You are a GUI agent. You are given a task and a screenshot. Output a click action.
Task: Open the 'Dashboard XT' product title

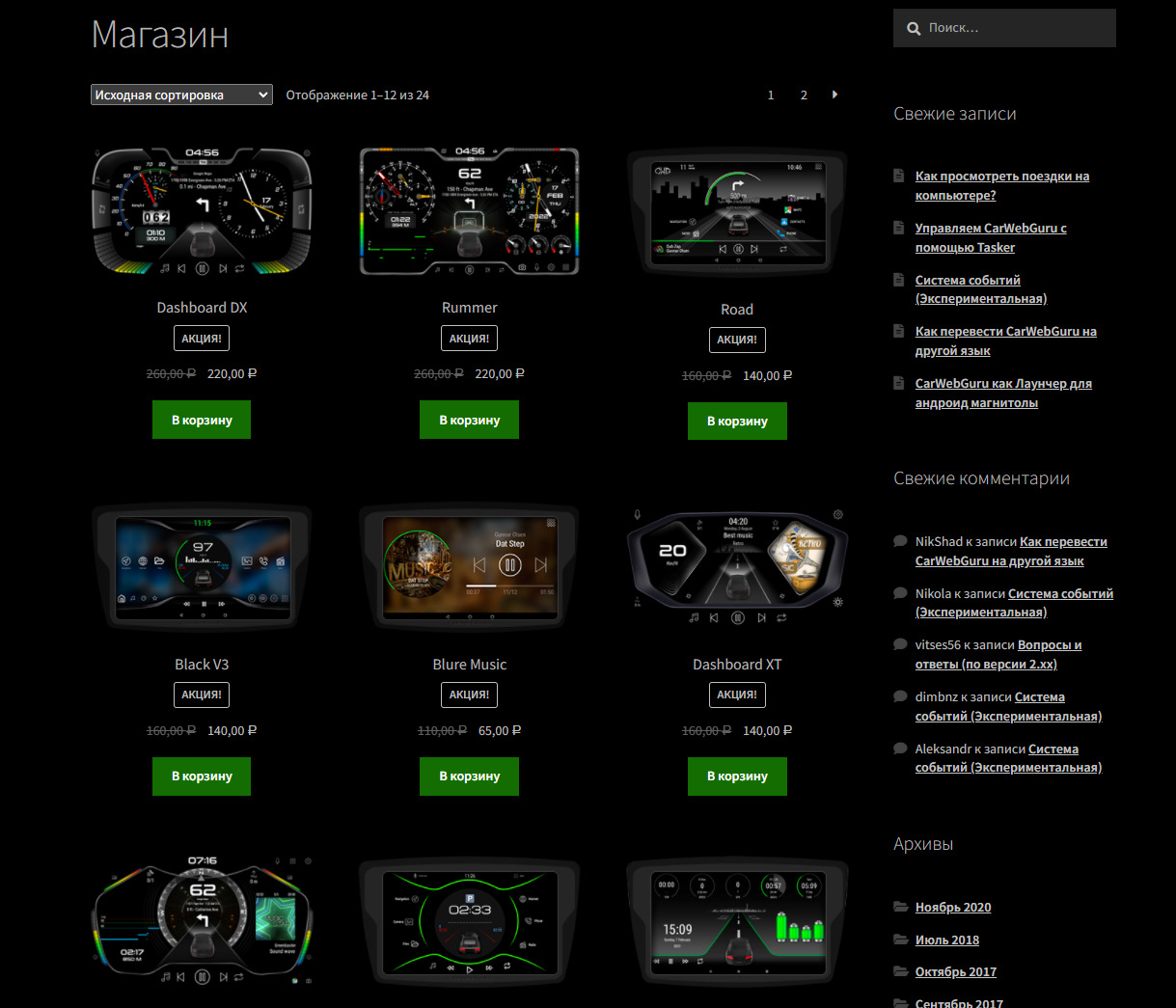tap(737, 665)
